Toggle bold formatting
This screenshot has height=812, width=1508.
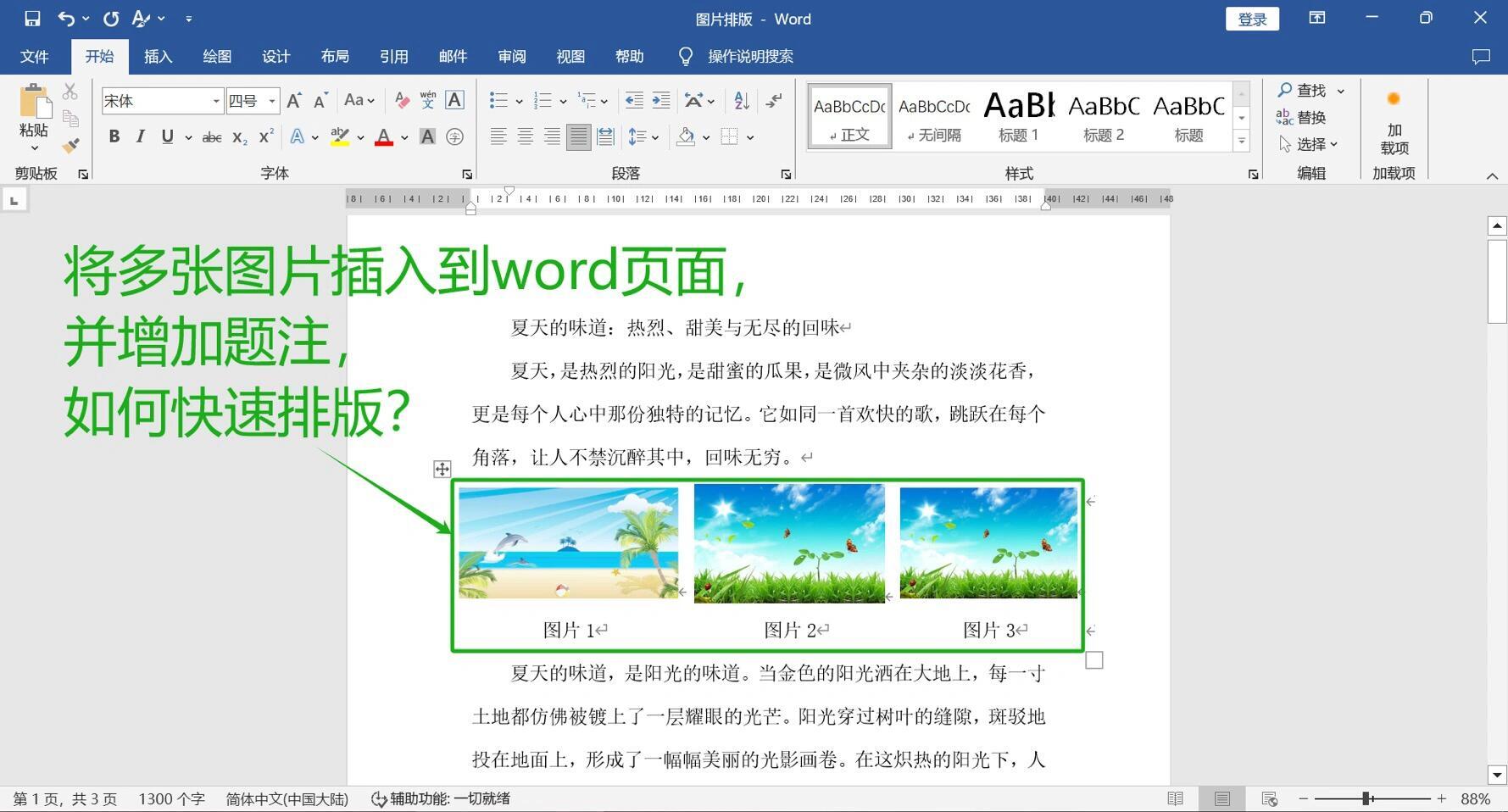[114, 136]
